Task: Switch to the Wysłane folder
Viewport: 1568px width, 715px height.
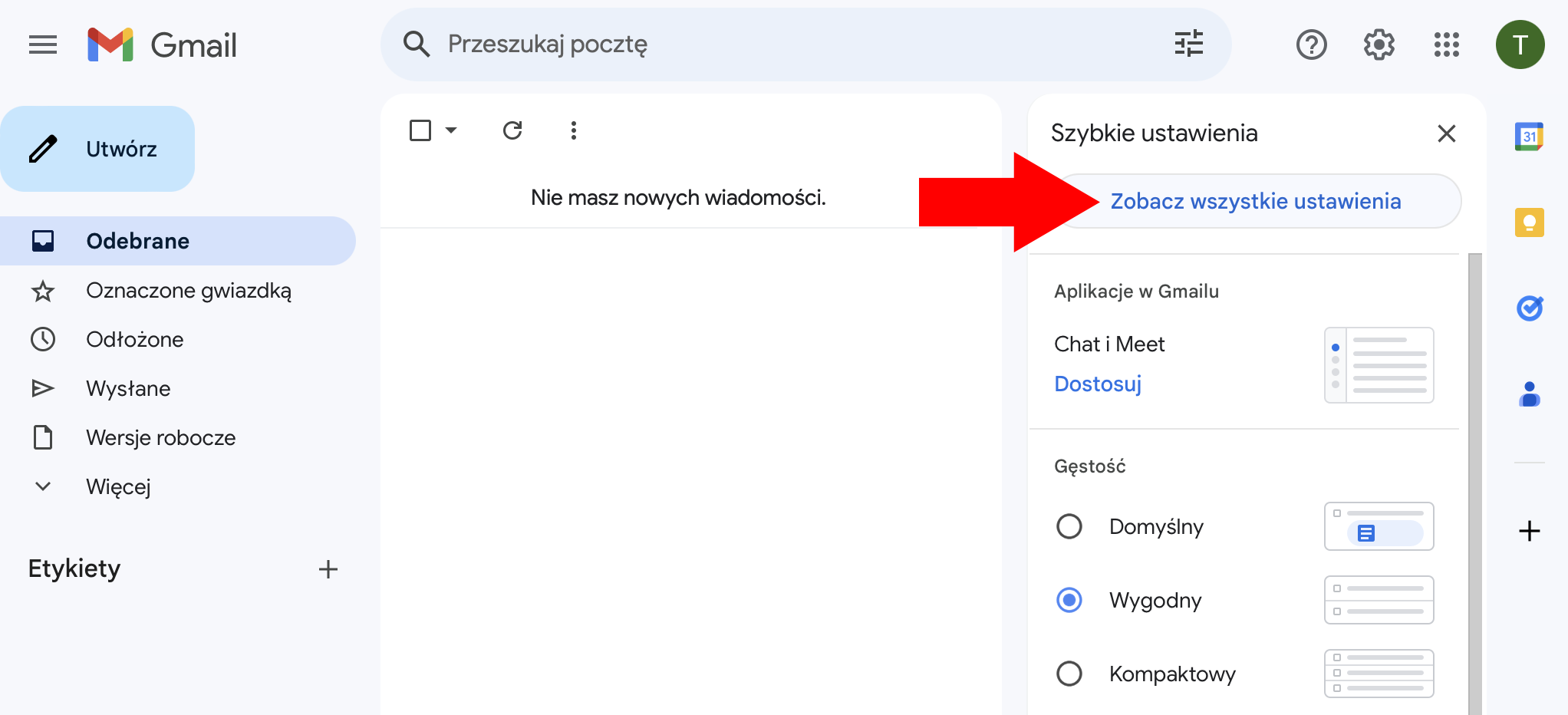Action: pos(128,388)
